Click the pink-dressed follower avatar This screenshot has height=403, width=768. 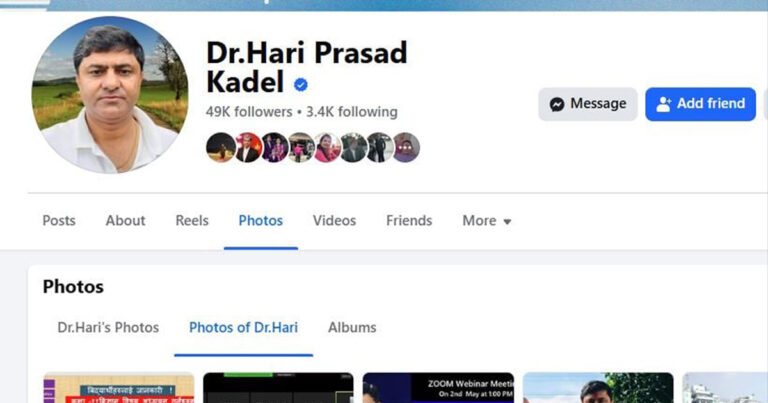point(327,147)
